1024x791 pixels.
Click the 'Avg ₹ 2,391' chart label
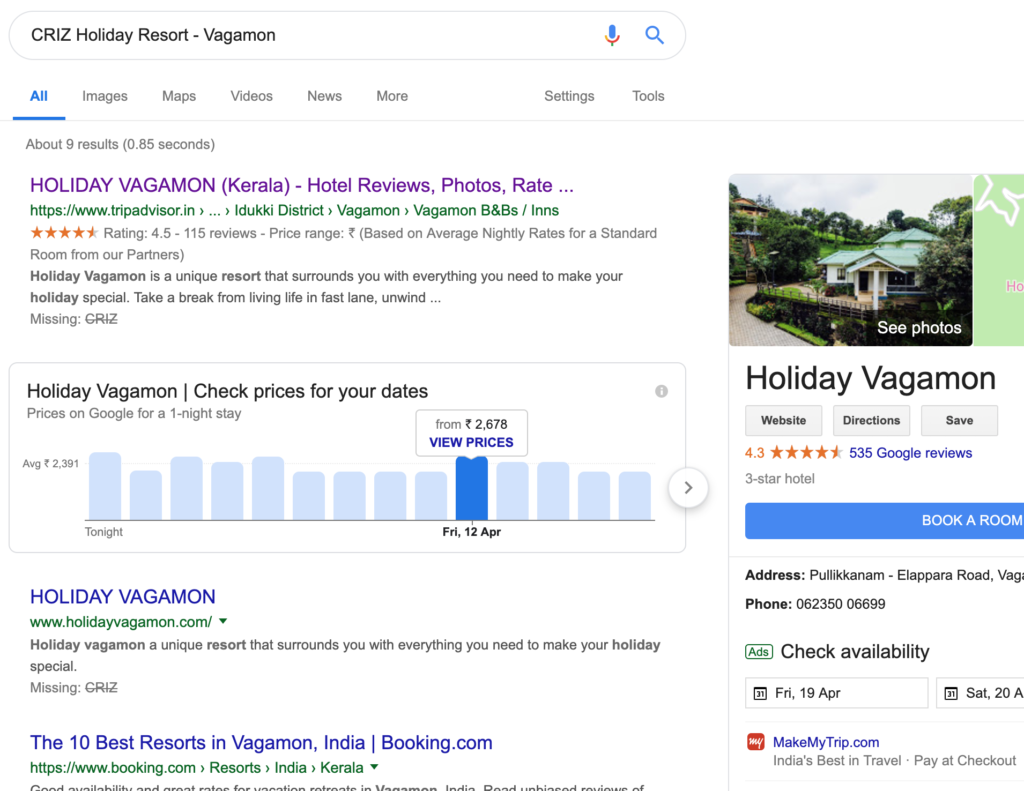point(51,464)
